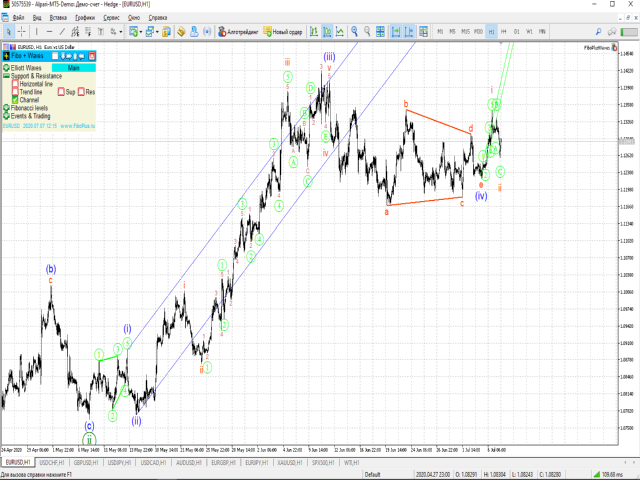Open Market Watch window icon
The height and width of the screenshot is (480, 640).
pos(166,32)
